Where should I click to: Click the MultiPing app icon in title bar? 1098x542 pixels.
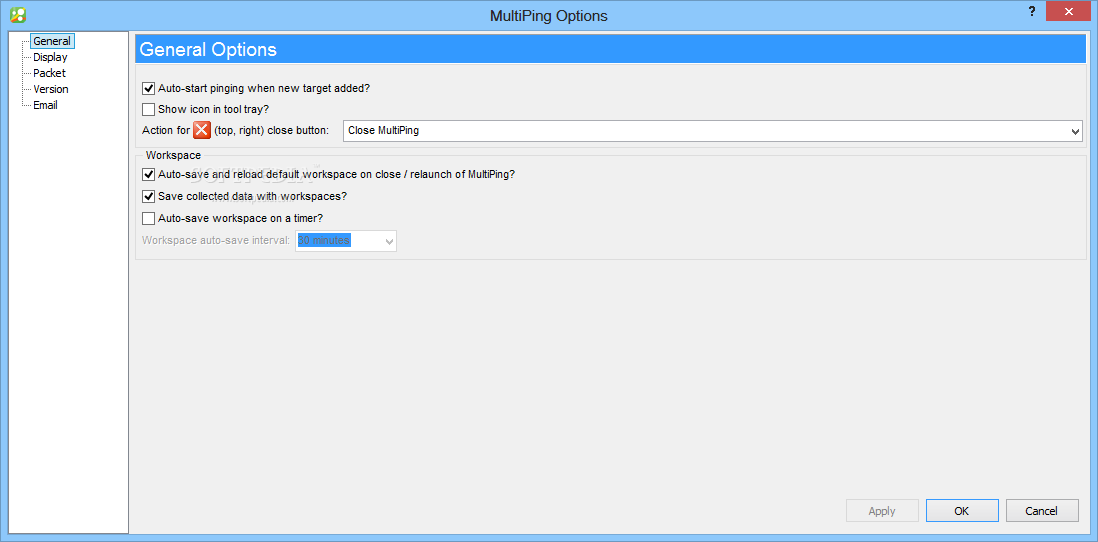(x=18, y=14)
